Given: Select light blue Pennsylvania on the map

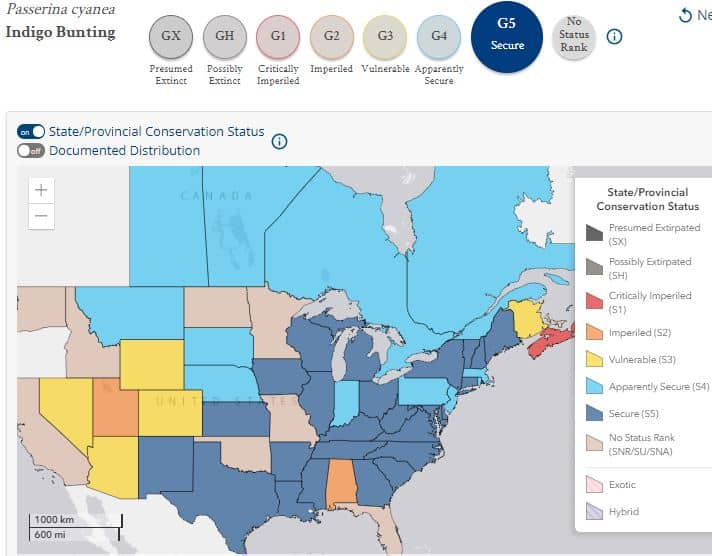Looking at the screenshot, I should (x=422, y=391).
